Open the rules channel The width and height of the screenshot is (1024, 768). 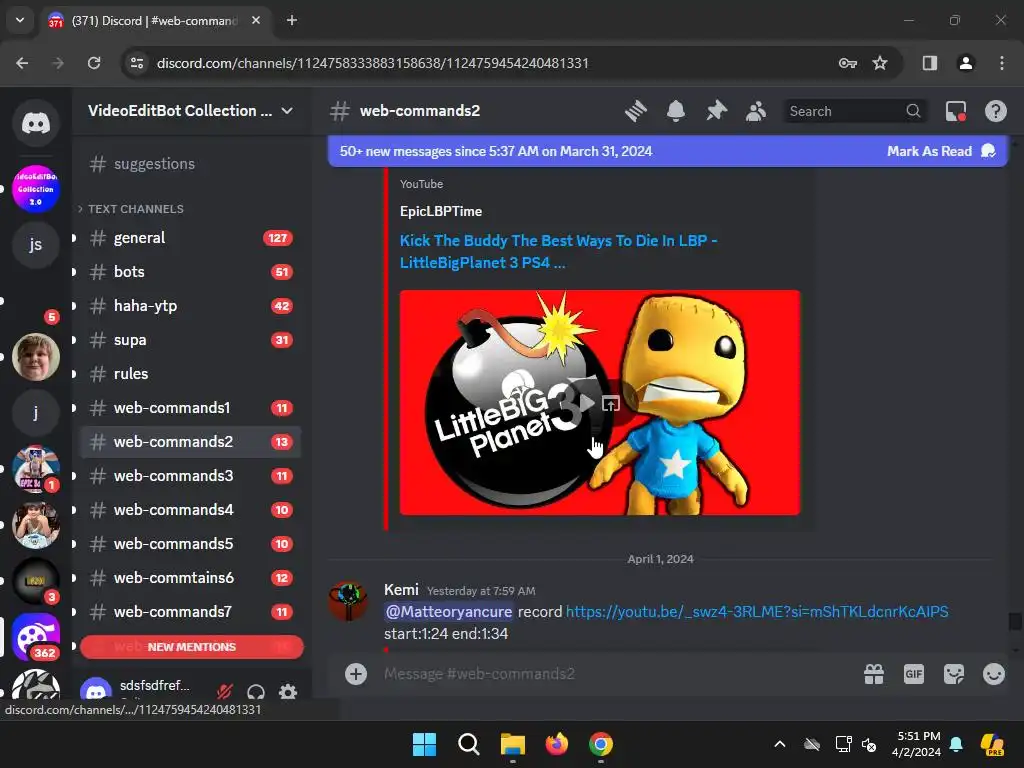pos(191,374)
